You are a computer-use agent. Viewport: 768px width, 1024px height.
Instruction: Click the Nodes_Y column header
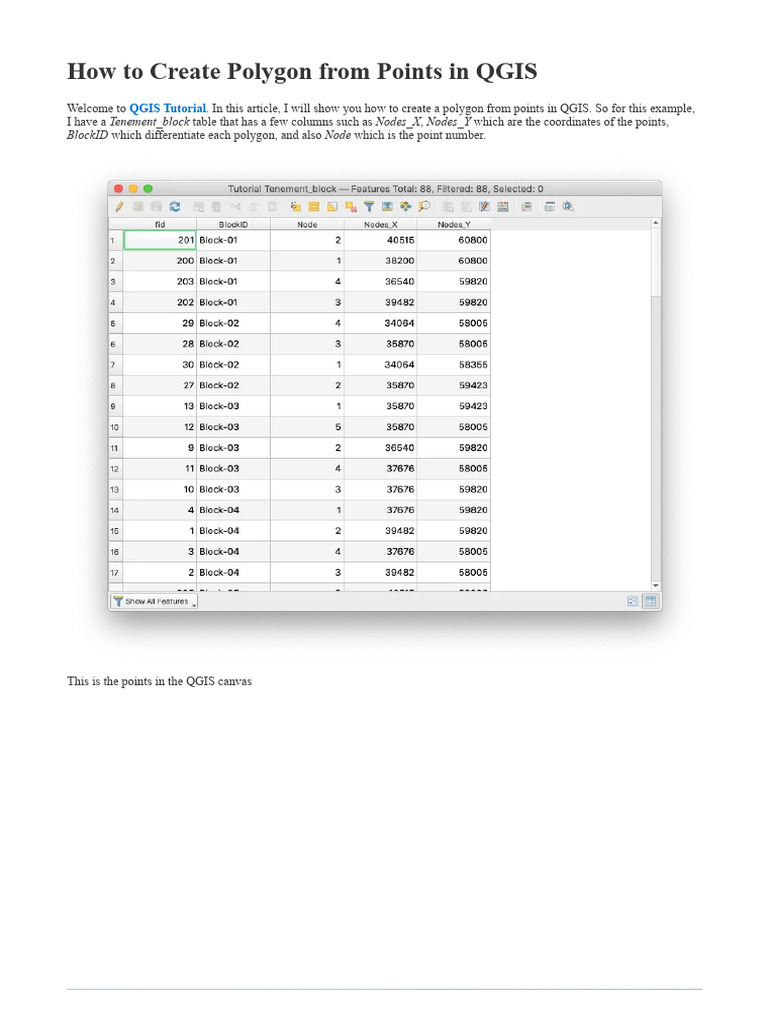click(x=454, y=224)
